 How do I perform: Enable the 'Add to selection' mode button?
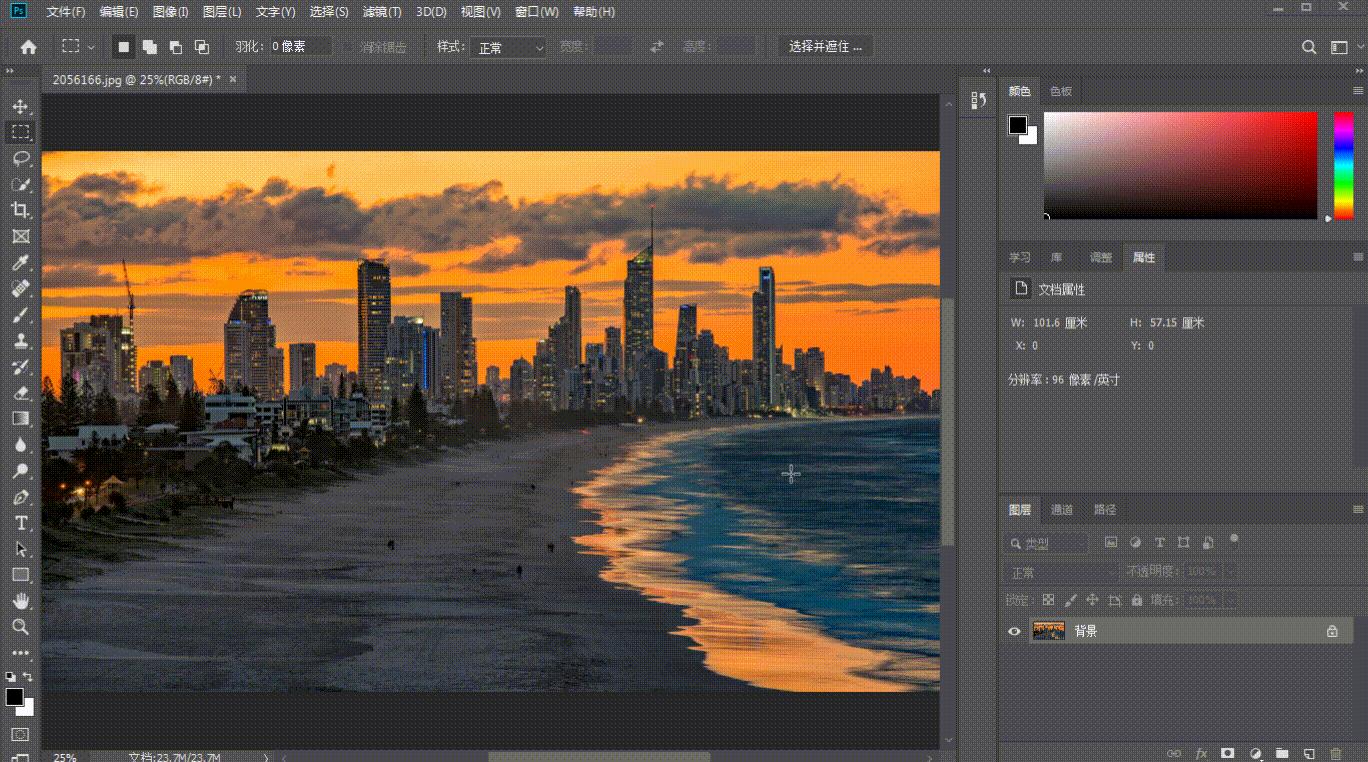coord(149,47)
